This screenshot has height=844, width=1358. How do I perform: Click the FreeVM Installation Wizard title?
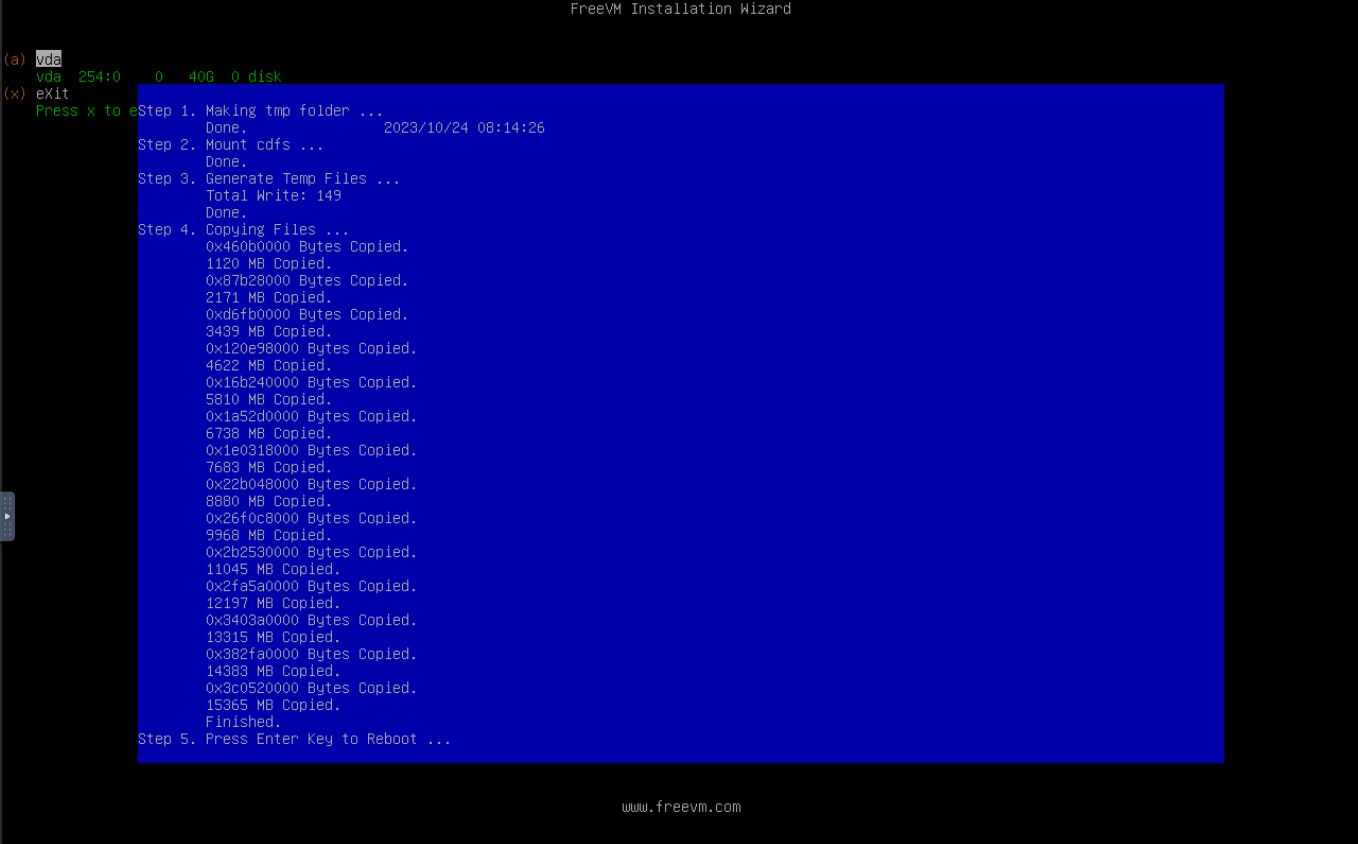coord(680,9)
